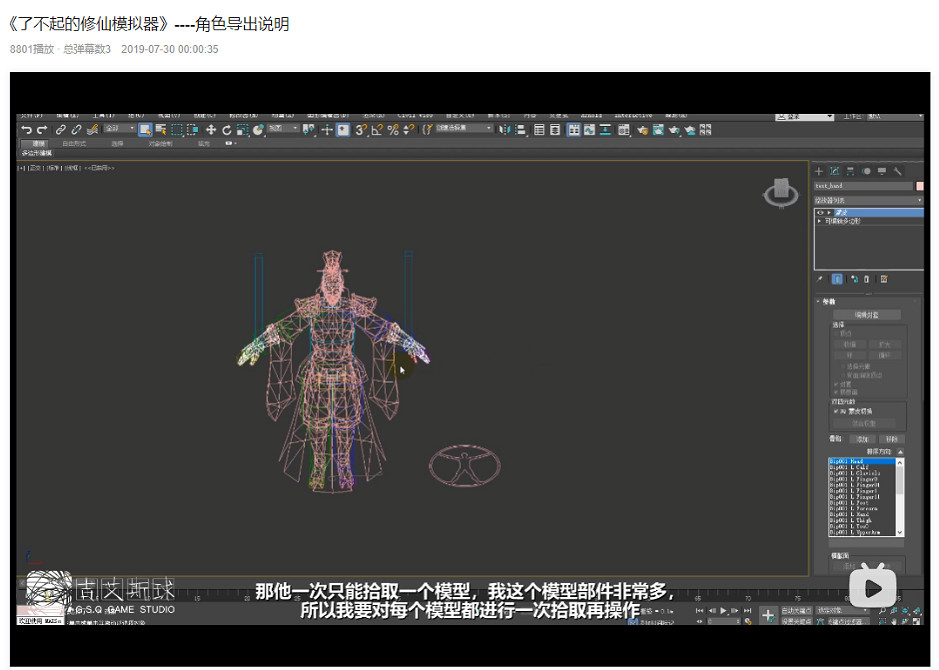Image resolution: width=939 pixels, height=670 pixels.
Task: Open the 渲染 menu in the menu bar
Action: coord(374,114)
